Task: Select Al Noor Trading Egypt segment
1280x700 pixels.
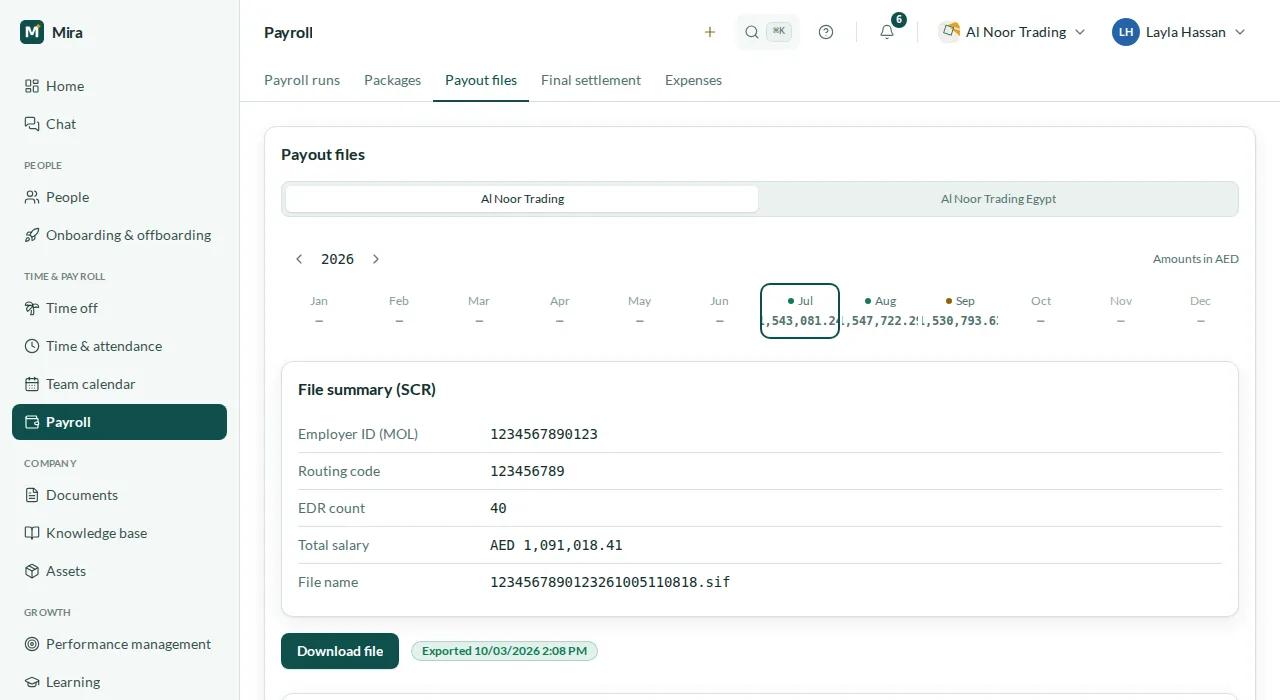Action: [998, 199]
